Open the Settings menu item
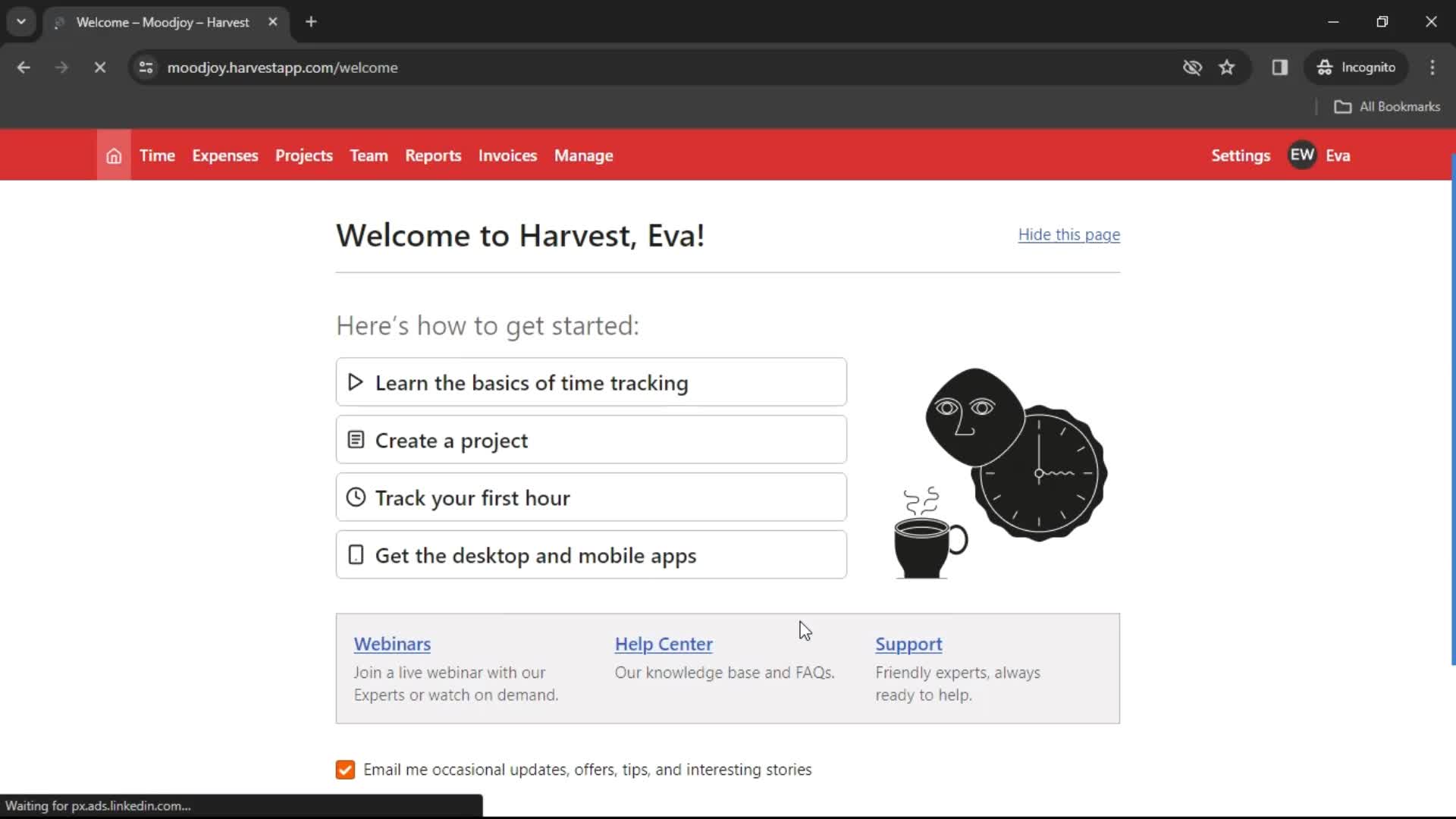 (1240, 155)
